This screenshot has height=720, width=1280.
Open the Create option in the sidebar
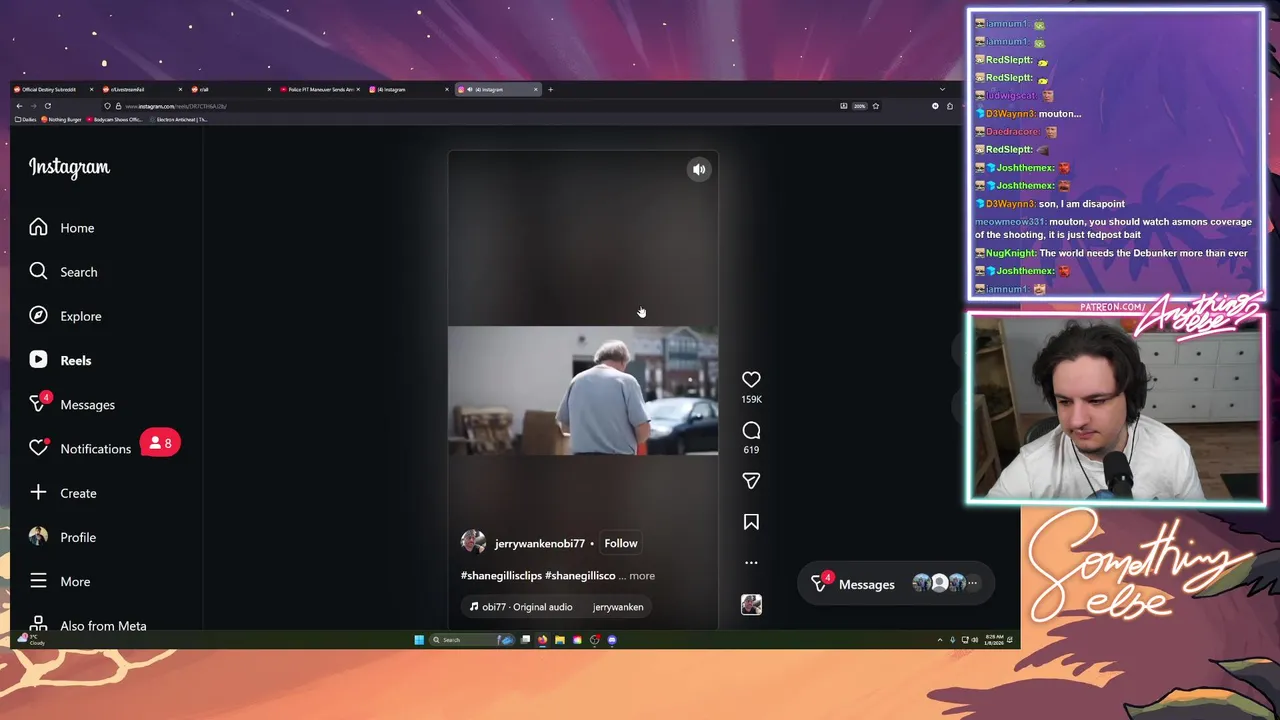tap(63, 493)
